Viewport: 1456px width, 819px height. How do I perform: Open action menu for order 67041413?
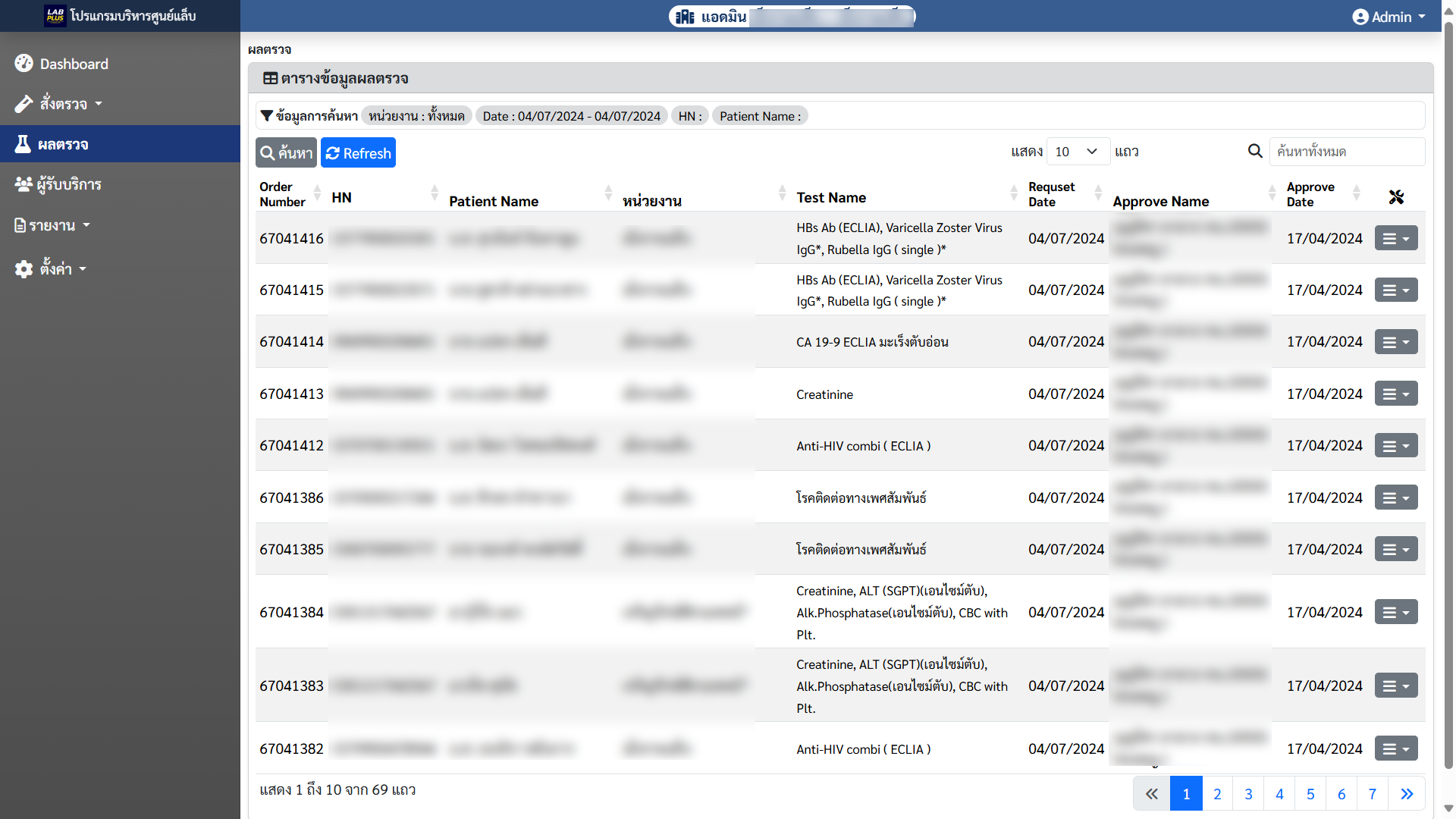pyautogui.click(x=1396, y=394)
